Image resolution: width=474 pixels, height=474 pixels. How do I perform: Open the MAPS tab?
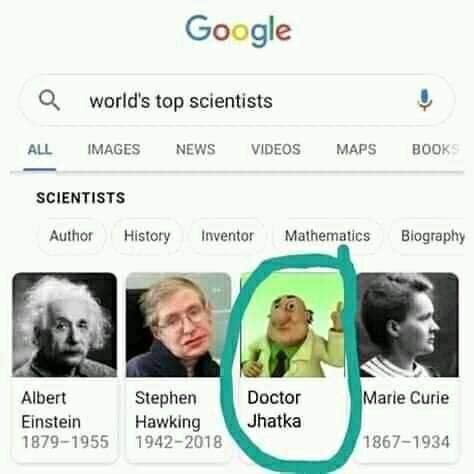click(x=356, y=149)
